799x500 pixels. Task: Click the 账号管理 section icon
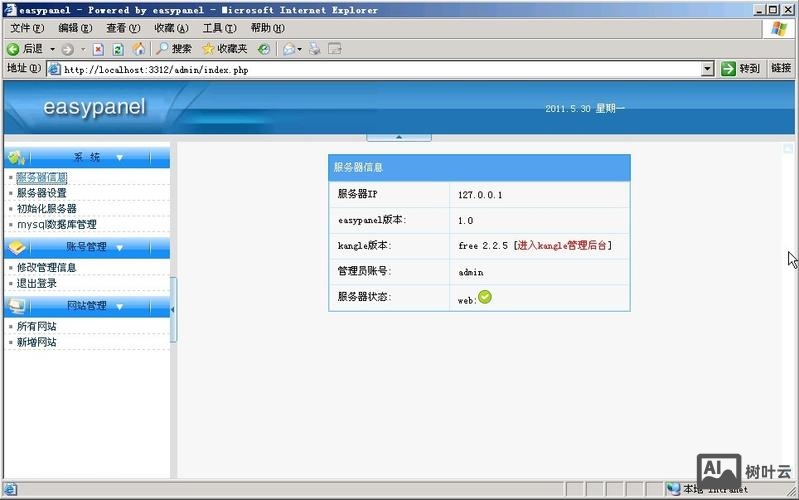coord(17,247)
